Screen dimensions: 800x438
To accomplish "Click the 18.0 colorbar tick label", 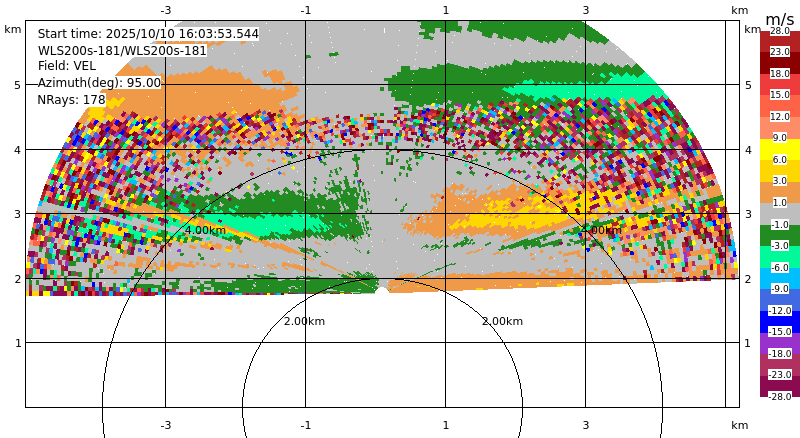I will click(780, 74).
